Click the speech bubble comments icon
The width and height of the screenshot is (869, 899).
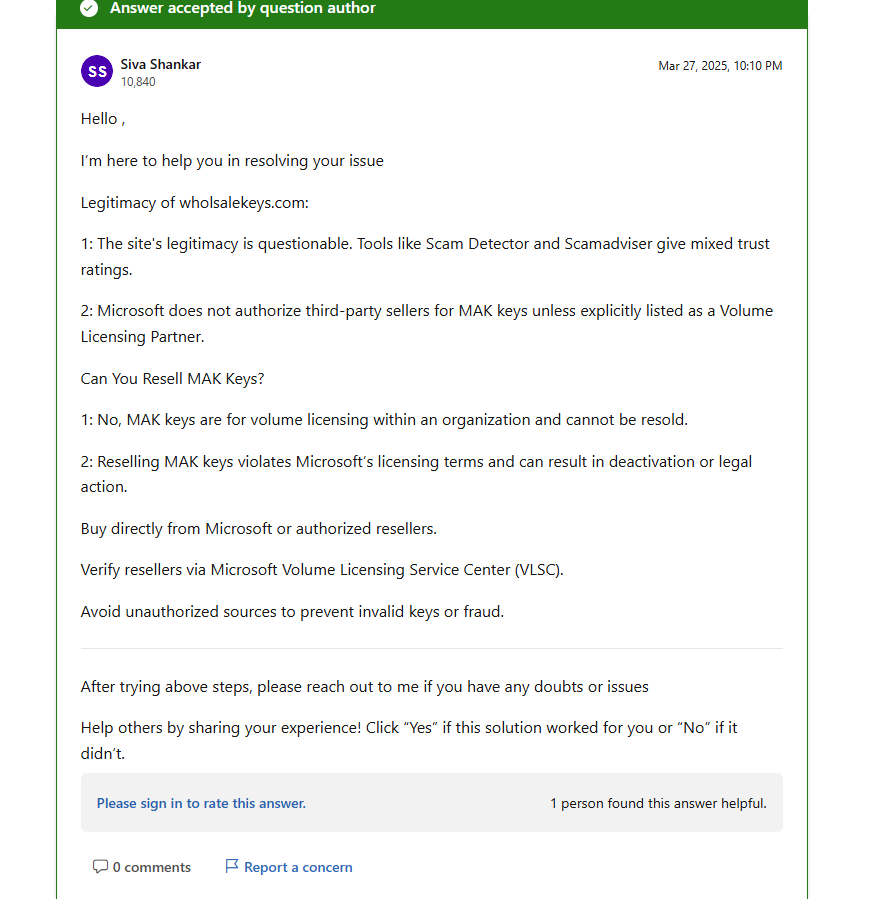[100, 866]
